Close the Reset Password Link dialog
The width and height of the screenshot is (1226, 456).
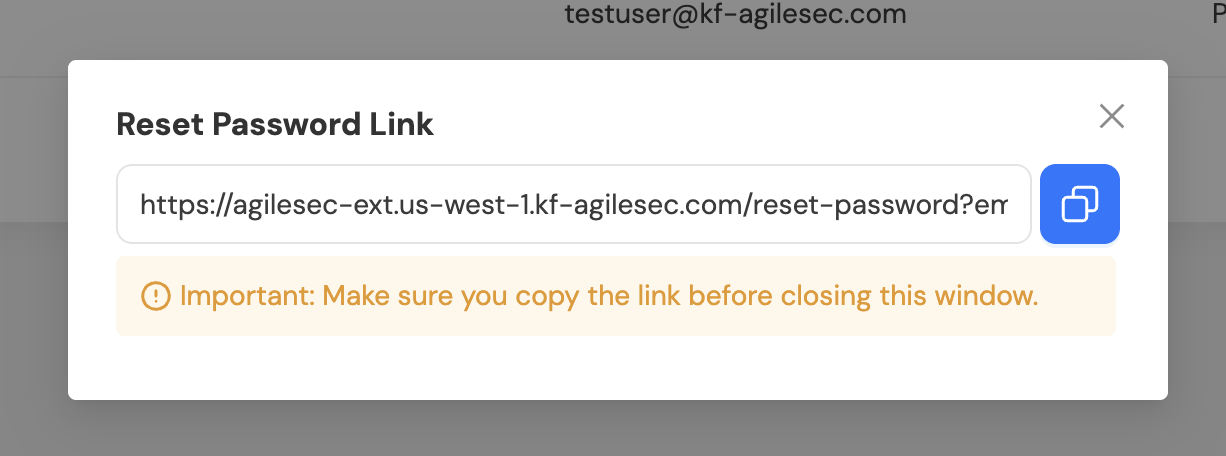pyautogui.click(x=1112, y=116)
